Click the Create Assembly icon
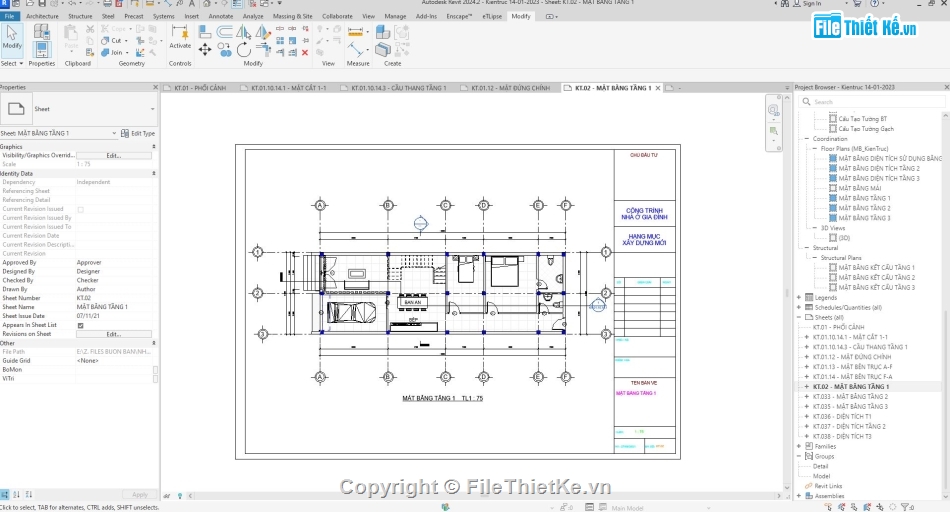 [382, 32]
